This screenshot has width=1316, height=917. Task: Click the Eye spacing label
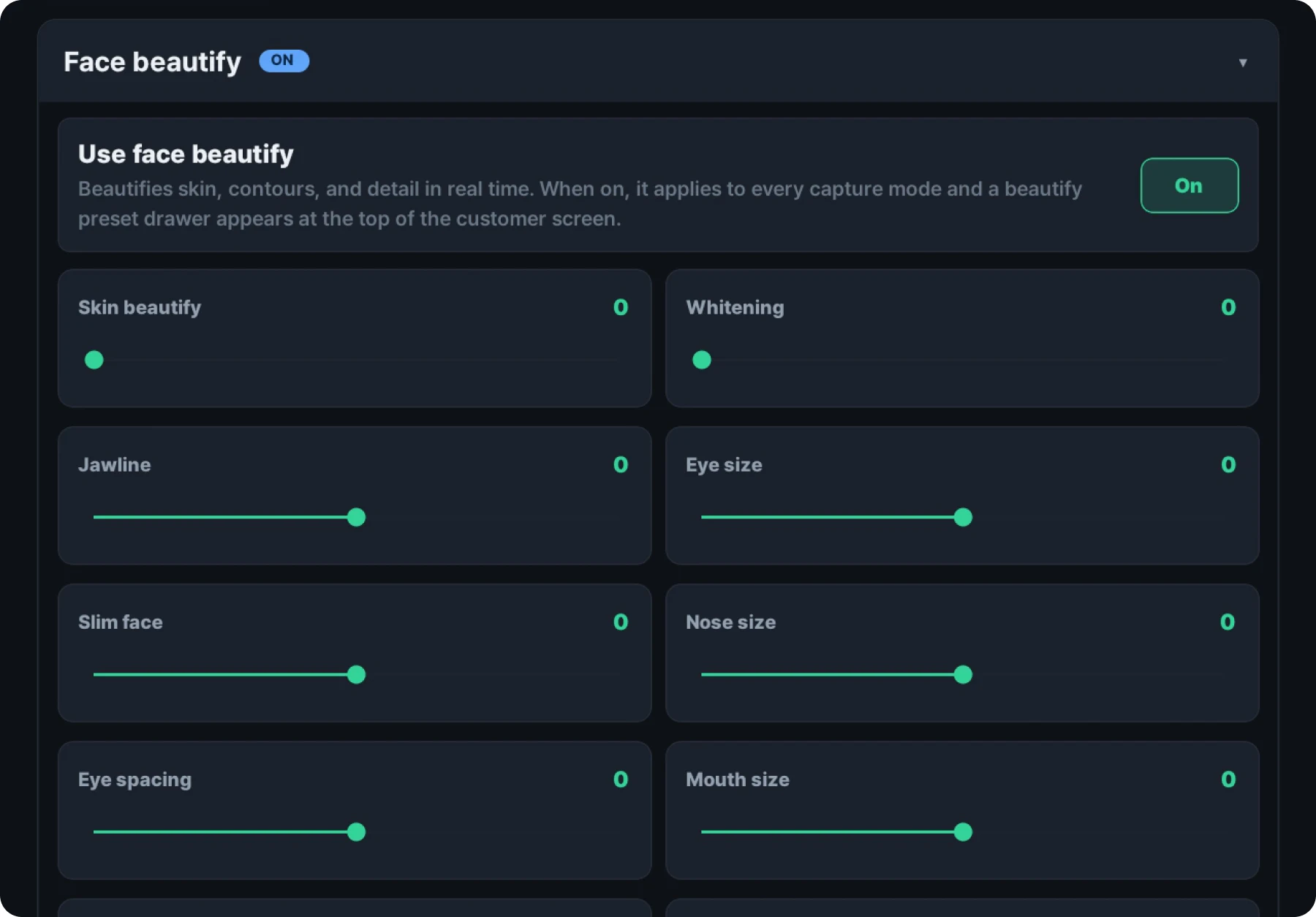[135, 780]
